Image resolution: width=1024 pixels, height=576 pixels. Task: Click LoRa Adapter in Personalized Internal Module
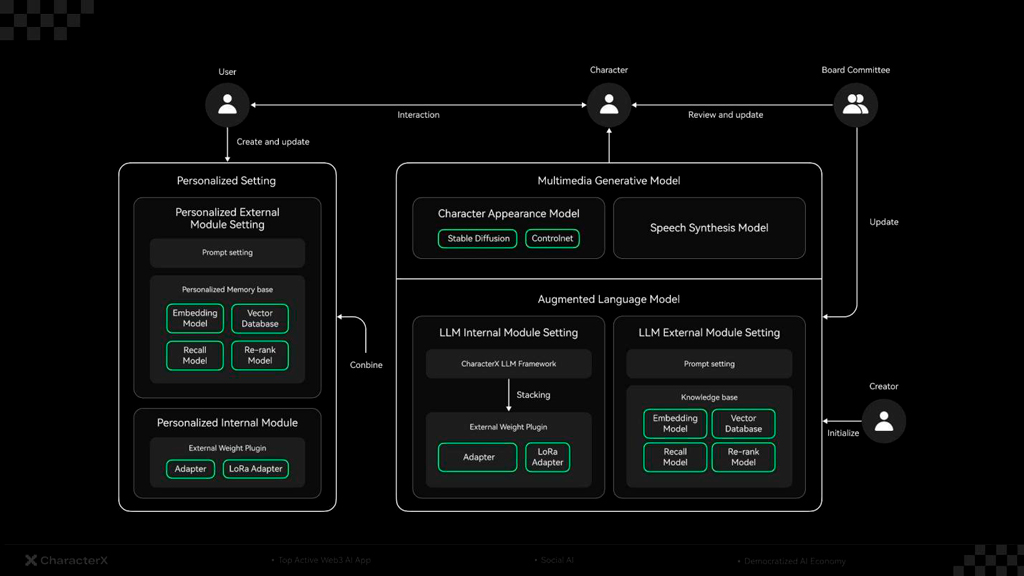(255, 469)
